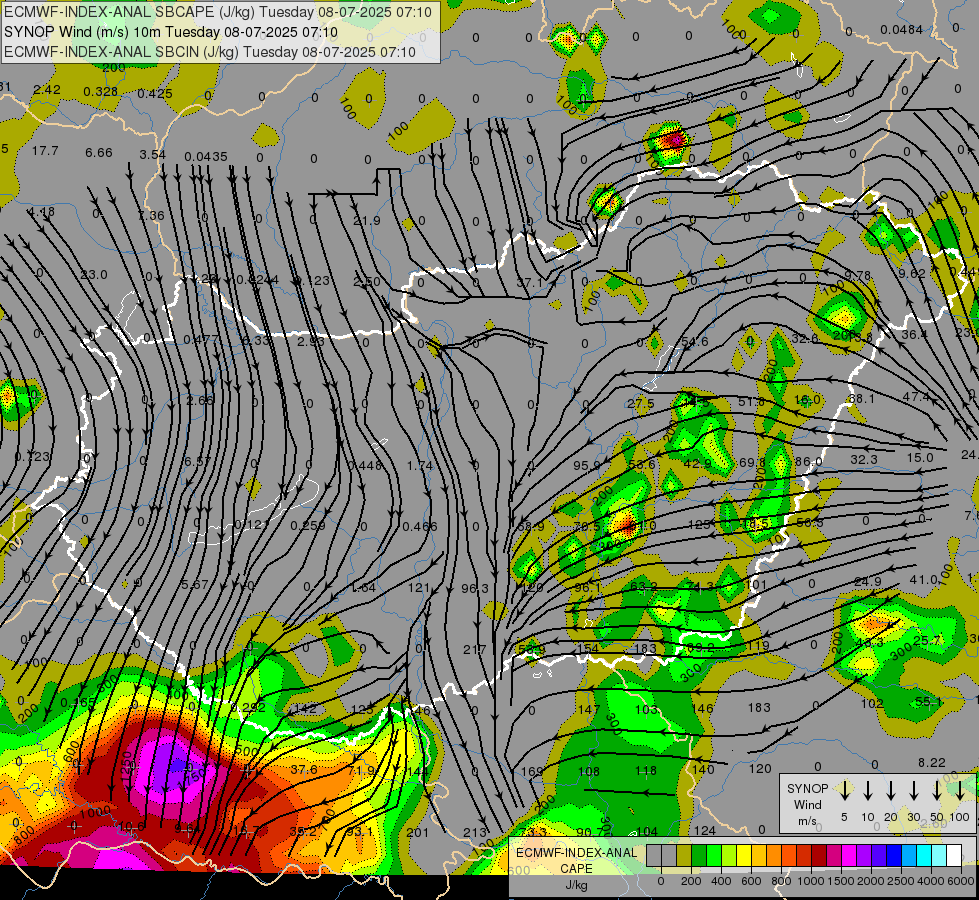Pick the dark red swatch above the 1000 tick
Screen dimensions: 979x900
(819, 856)
